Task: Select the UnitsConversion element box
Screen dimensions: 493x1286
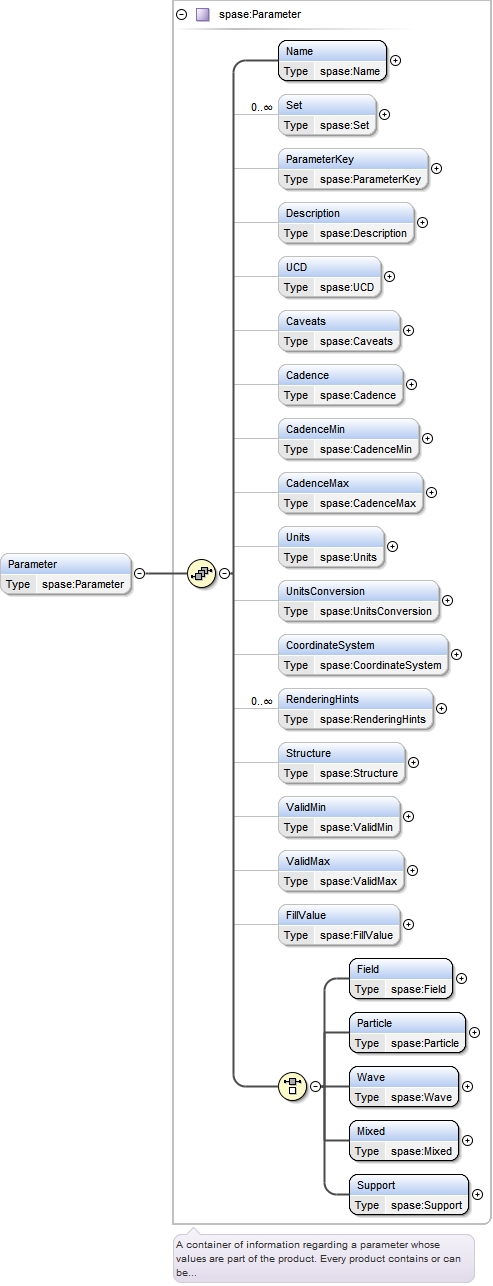Action: (359, 601)
